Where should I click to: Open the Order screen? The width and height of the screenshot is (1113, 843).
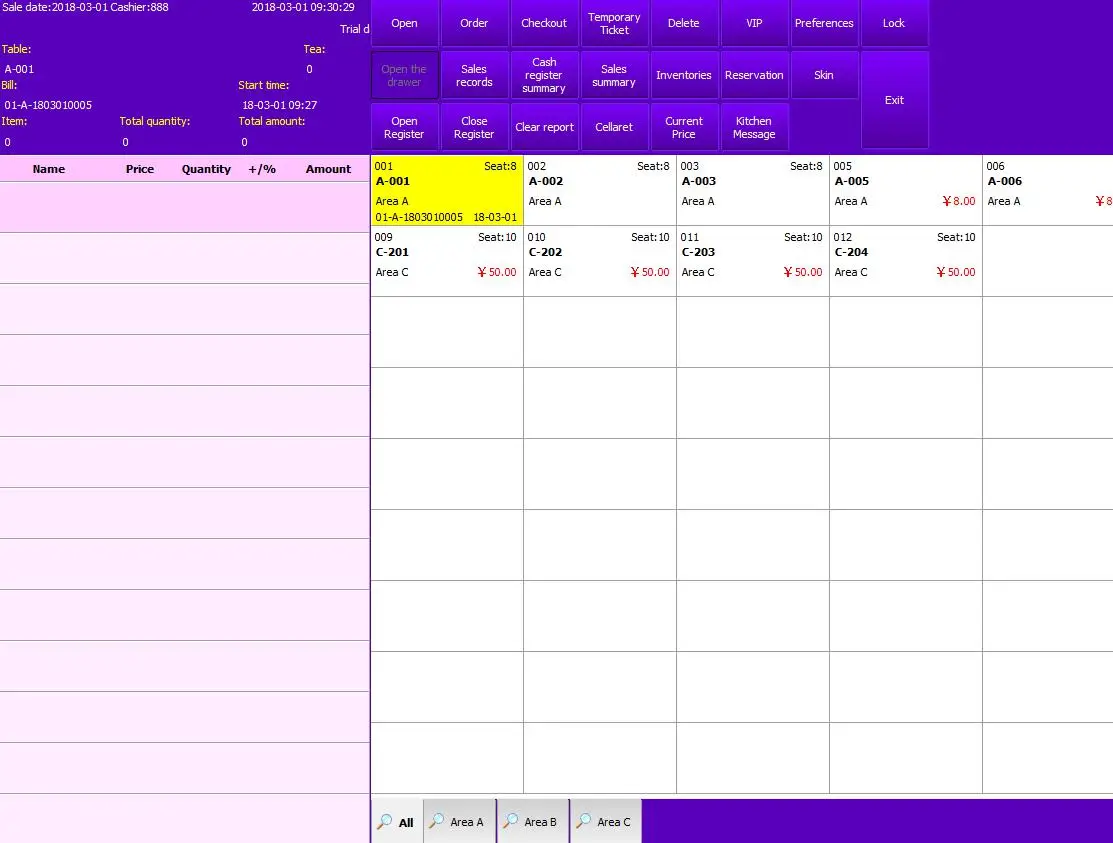474,23
